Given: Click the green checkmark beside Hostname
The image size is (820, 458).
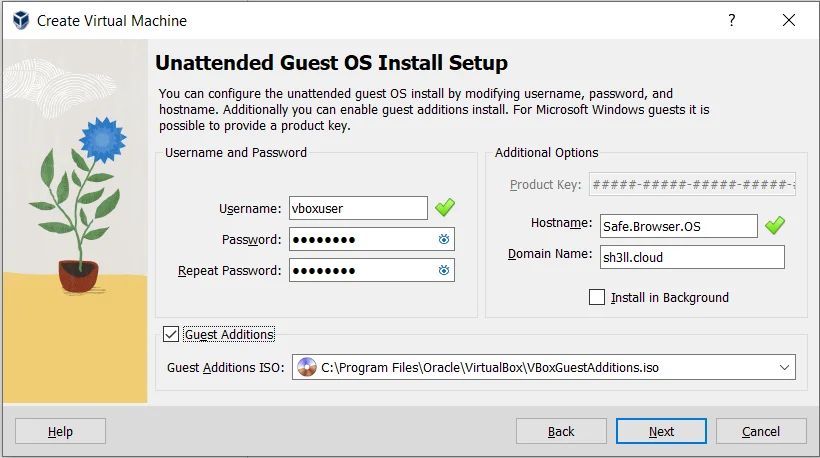Looking at the screenshot, I should click(775, 225).
